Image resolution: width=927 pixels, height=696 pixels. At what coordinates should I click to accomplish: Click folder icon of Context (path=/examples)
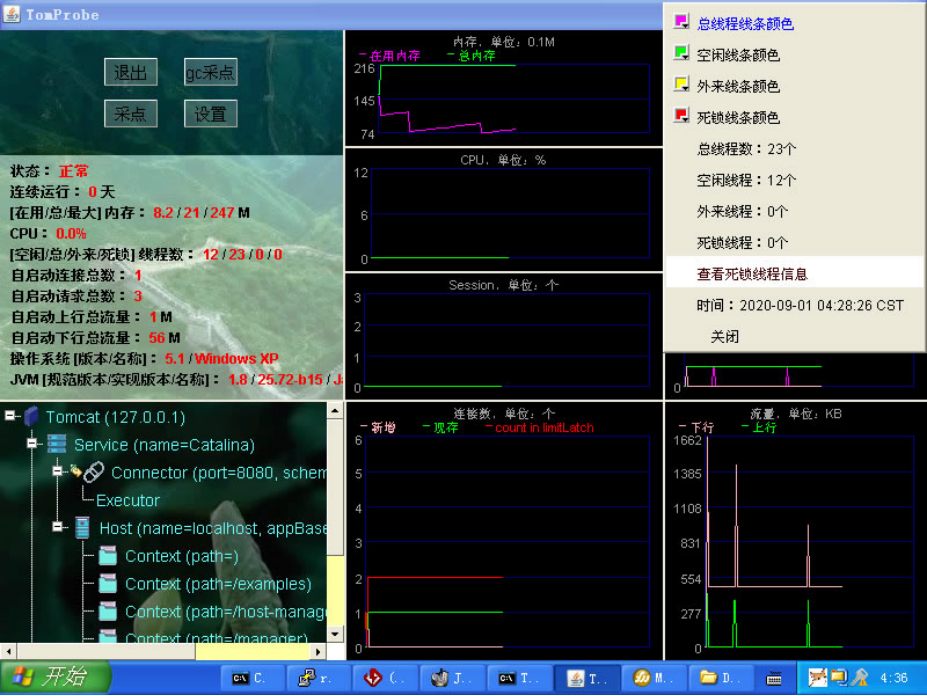coord(108,584)
